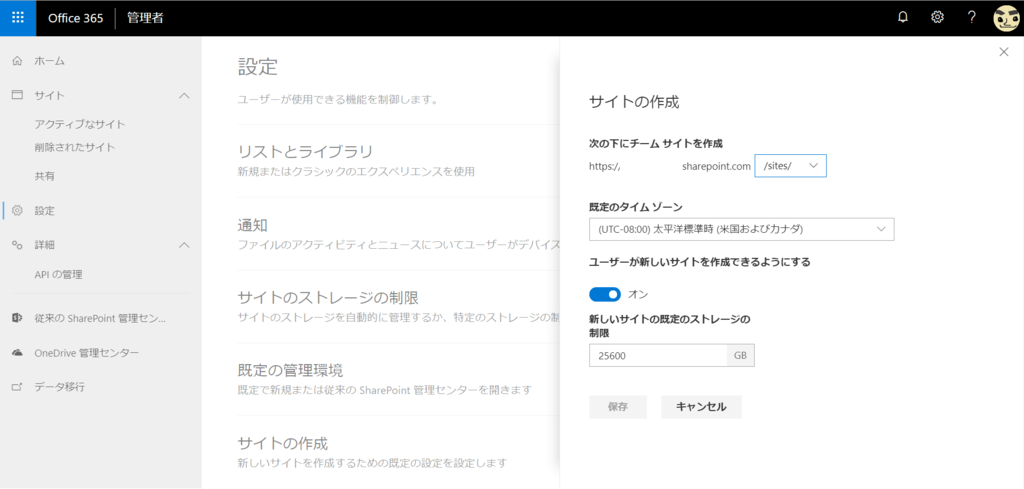Viewport: 1024px width, 489px height.
Task: Click the Details icon in sidebar
Action: (x=18, y=245)
